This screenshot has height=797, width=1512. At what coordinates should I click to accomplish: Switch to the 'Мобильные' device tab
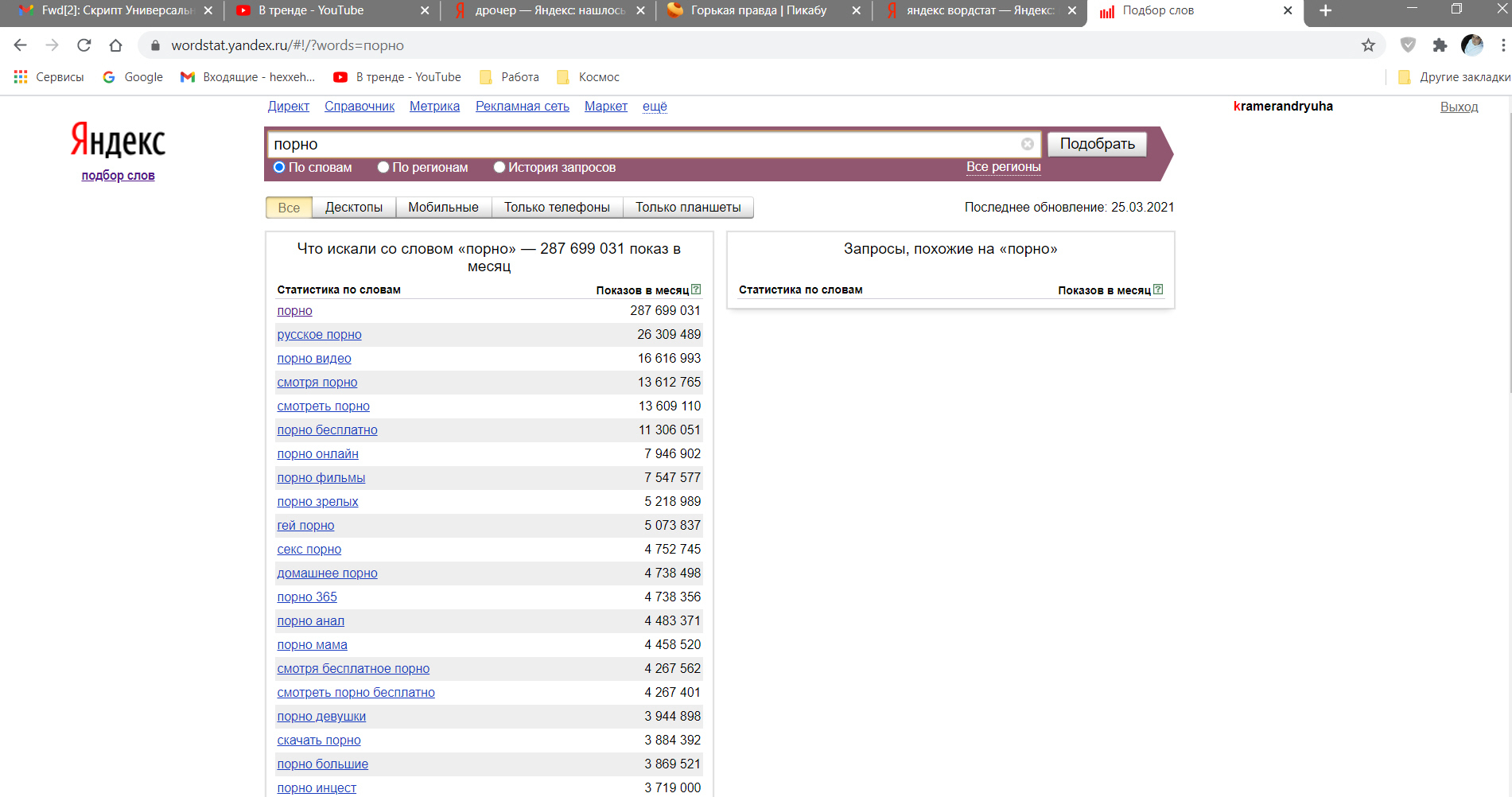pyautogui.click(x=443, y=208)
